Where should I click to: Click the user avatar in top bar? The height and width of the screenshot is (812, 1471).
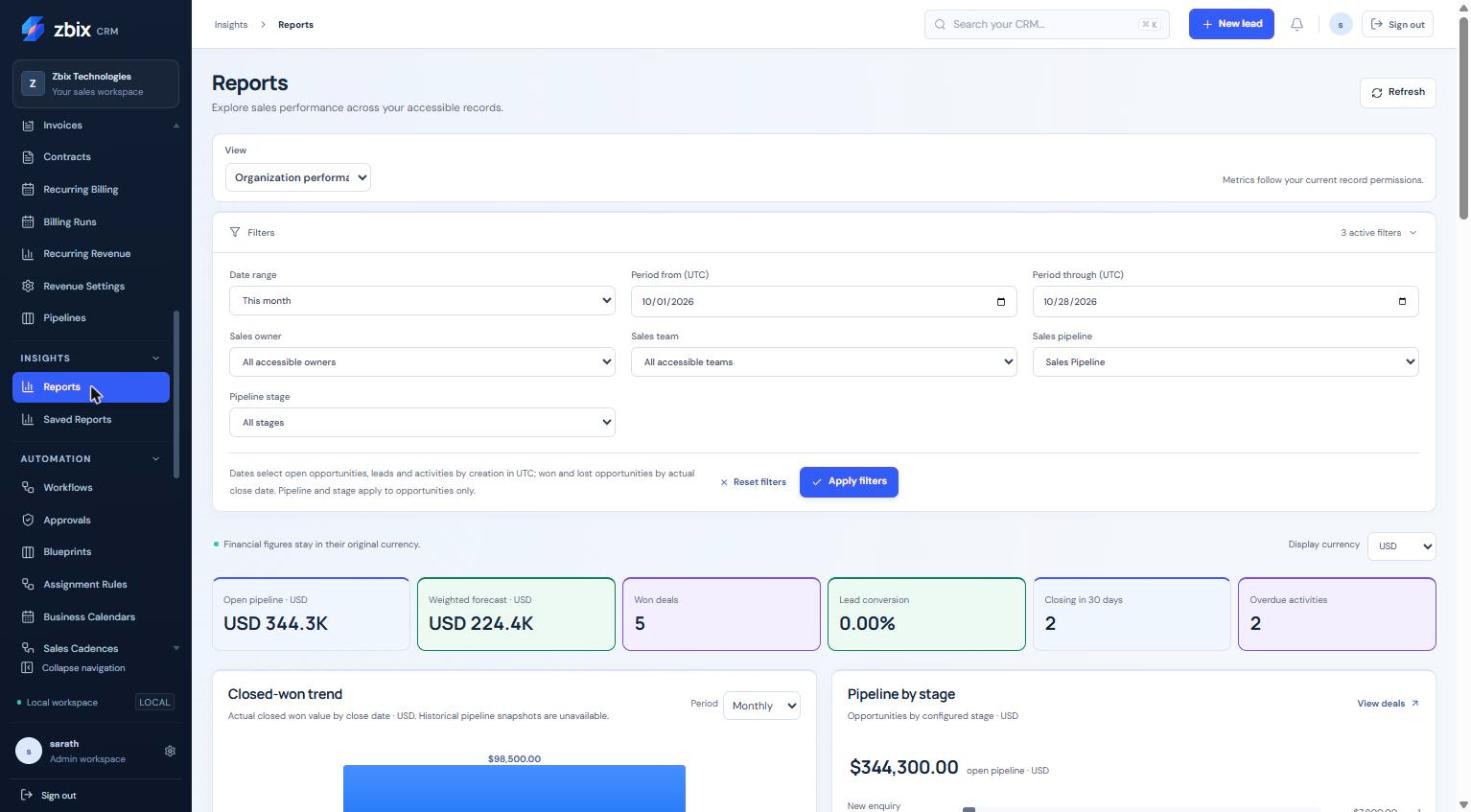click(1341, 24)
